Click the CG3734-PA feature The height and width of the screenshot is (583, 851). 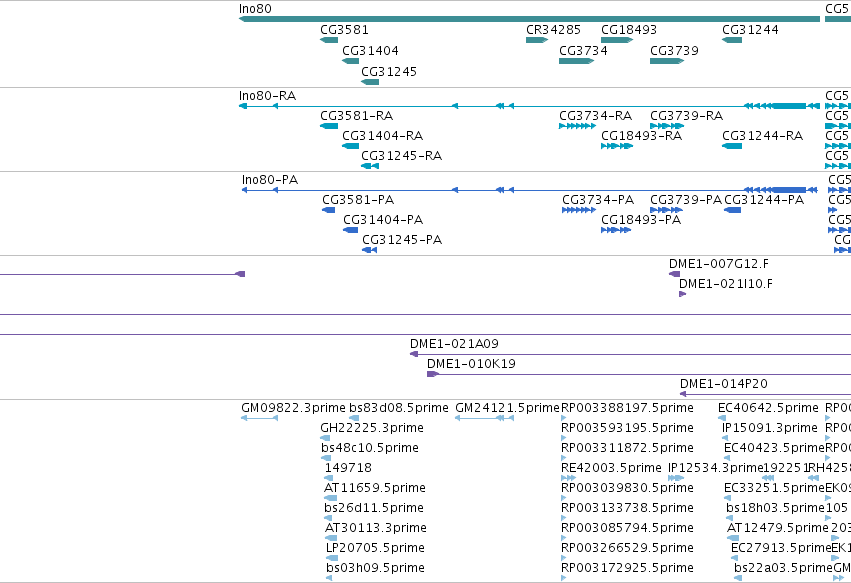[579, 210]
